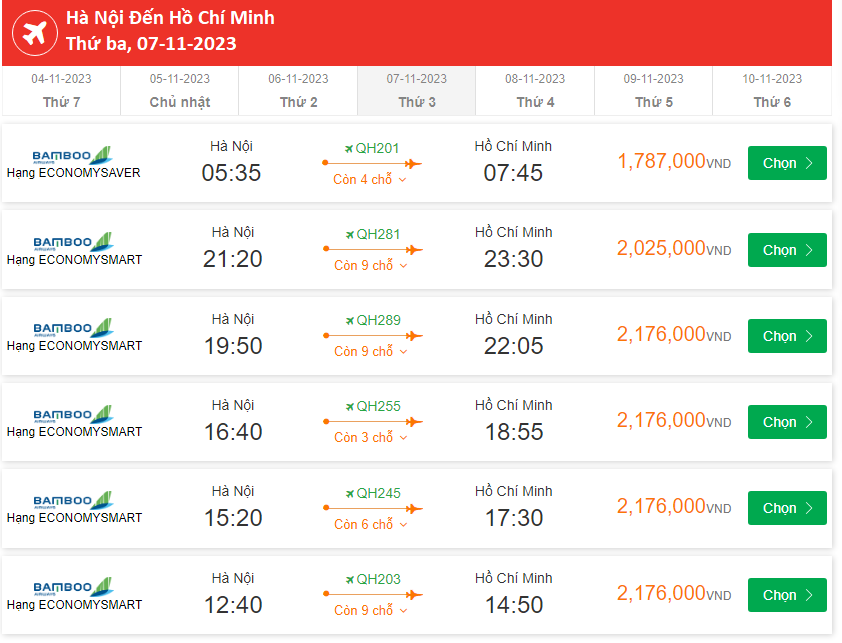Image resolution: width=842 pixels, height=643 pixels.
Task: Click the QH245 flight number link
Action: tap(378, 493)
